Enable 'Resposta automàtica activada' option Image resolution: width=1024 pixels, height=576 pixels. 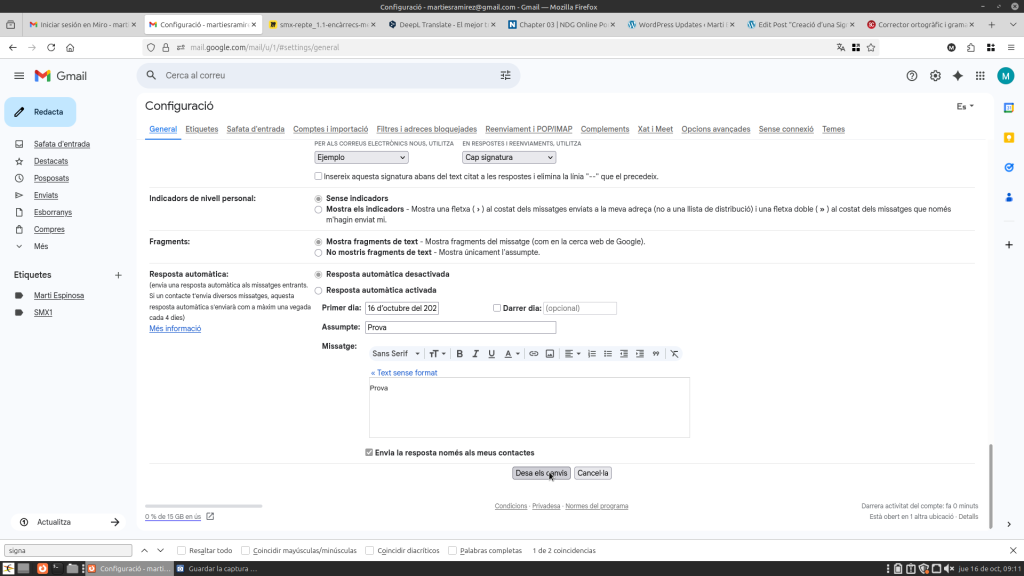click(319, 290)
